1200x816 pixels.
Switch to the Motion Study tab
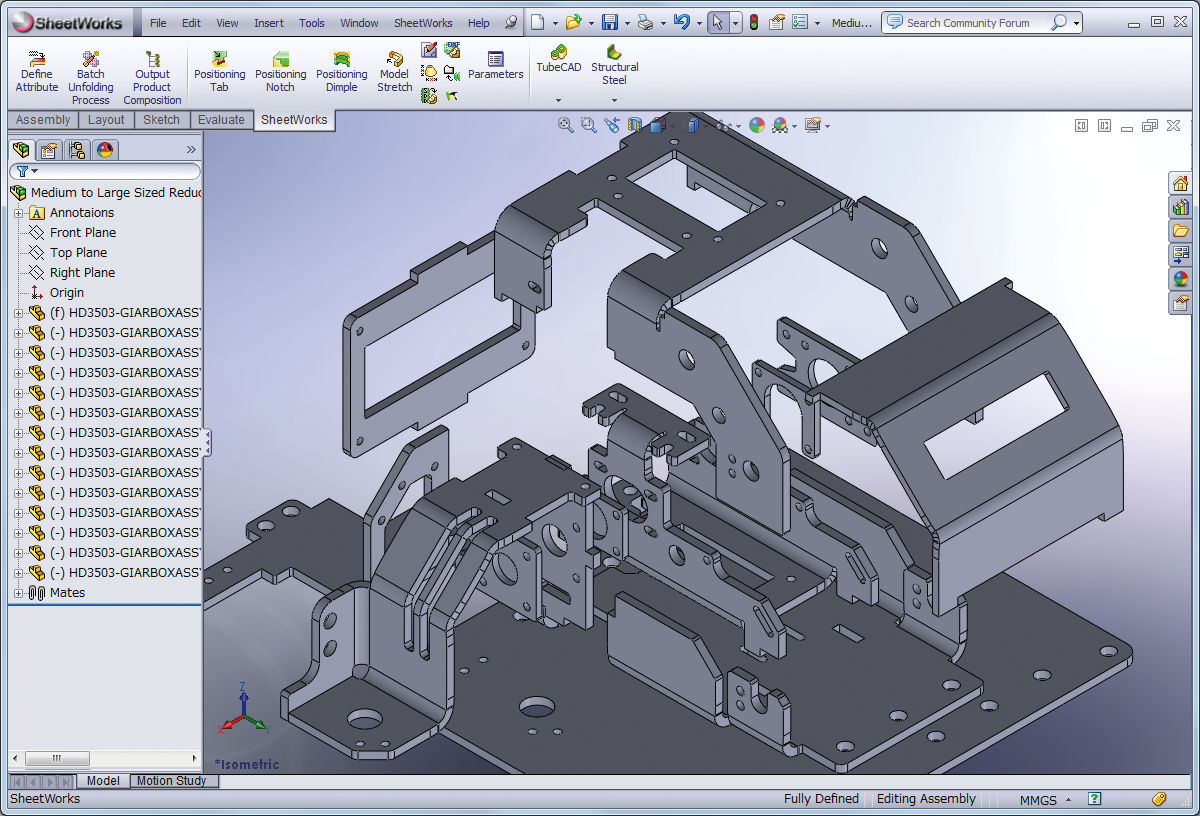(x=171, y=781)
